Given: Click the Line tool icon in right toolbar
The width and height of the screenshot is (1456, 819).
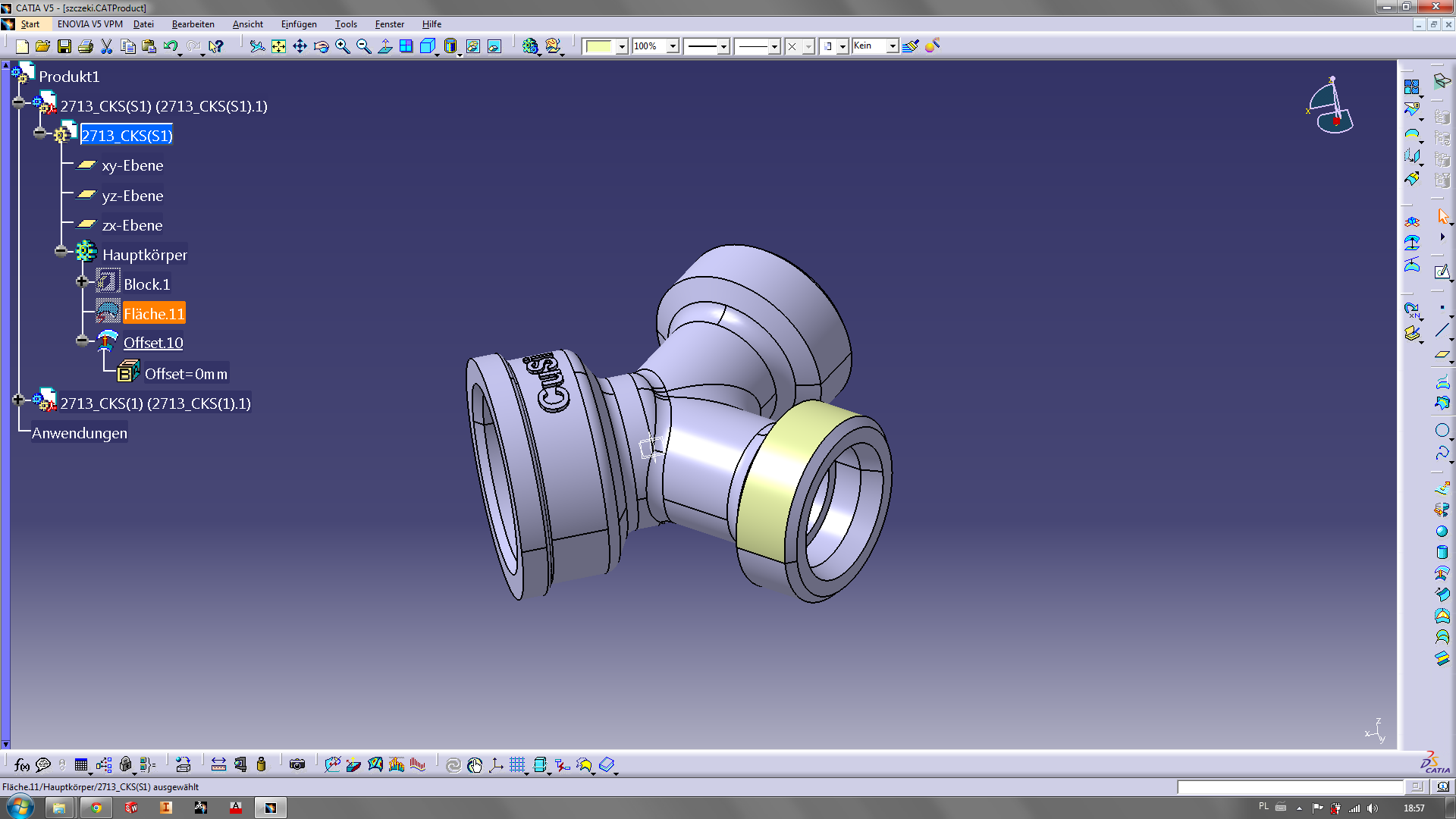Looking at the screenshot, I should (x=1442, y=331).
